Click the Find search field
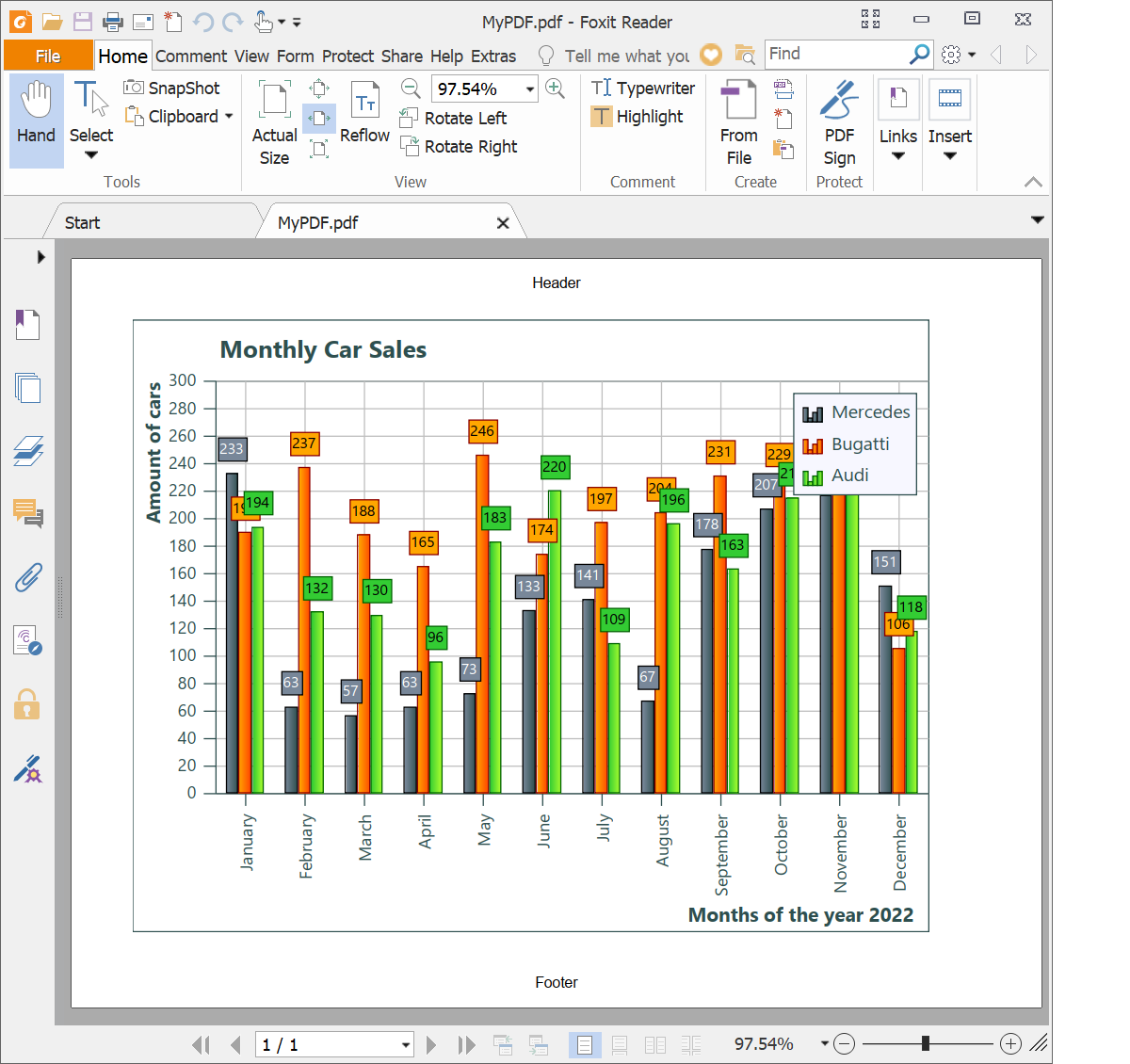 pos(837,54)
